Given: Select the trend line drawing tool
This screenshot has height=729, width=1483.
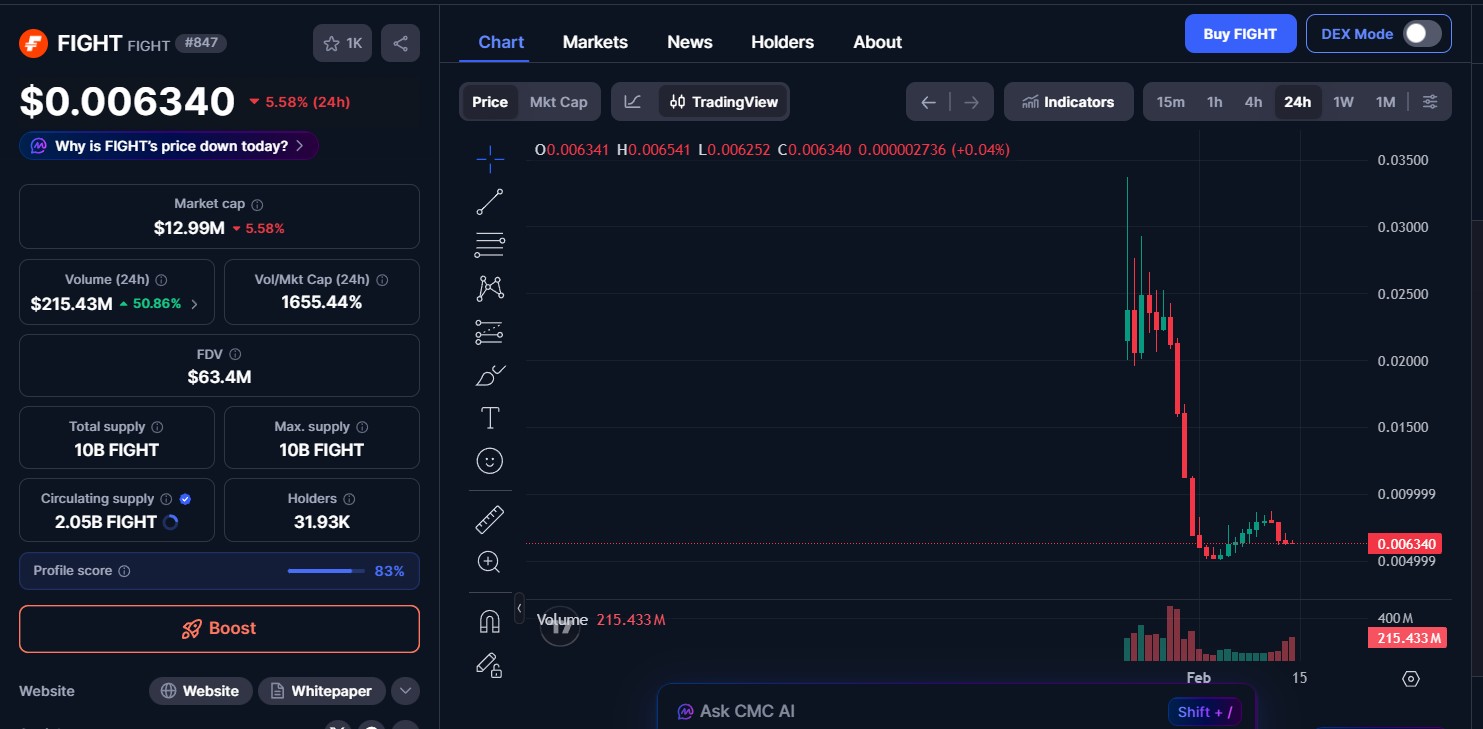Looking at the screenshot, I should (x=490, y=201).
